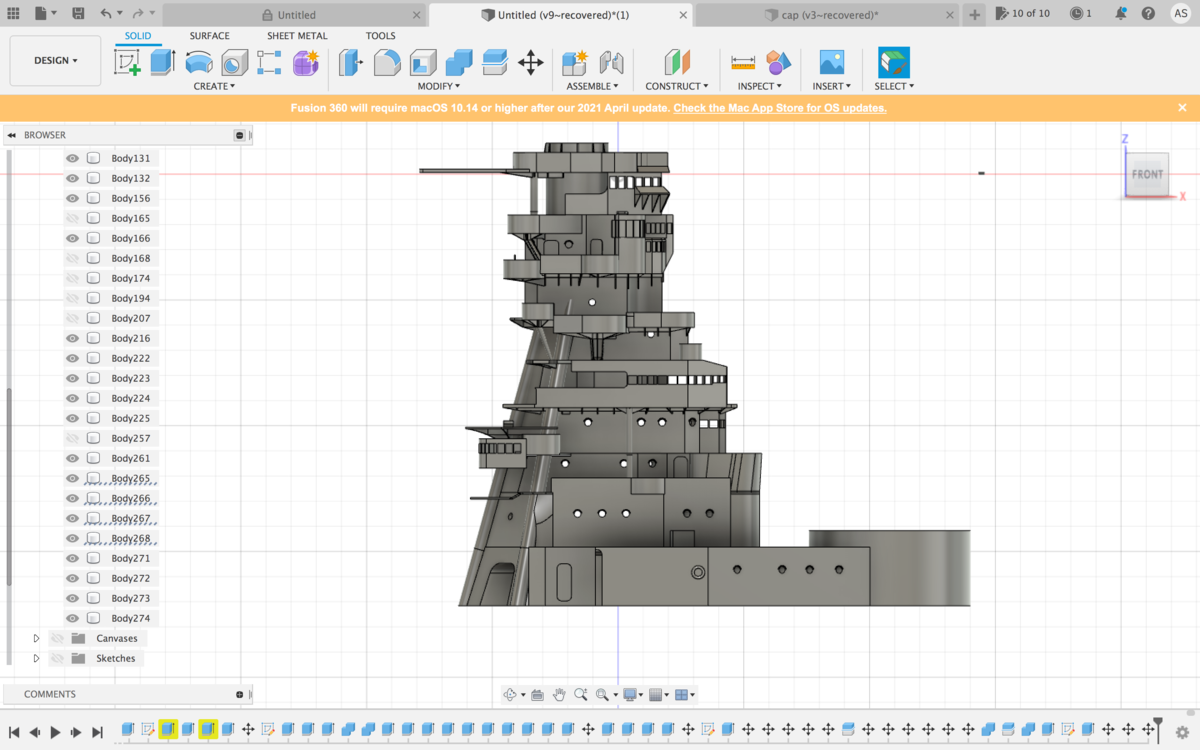1200x750 pixels.
Task: Show Body165 using its eye icon
Action: [x=72, y=218]
